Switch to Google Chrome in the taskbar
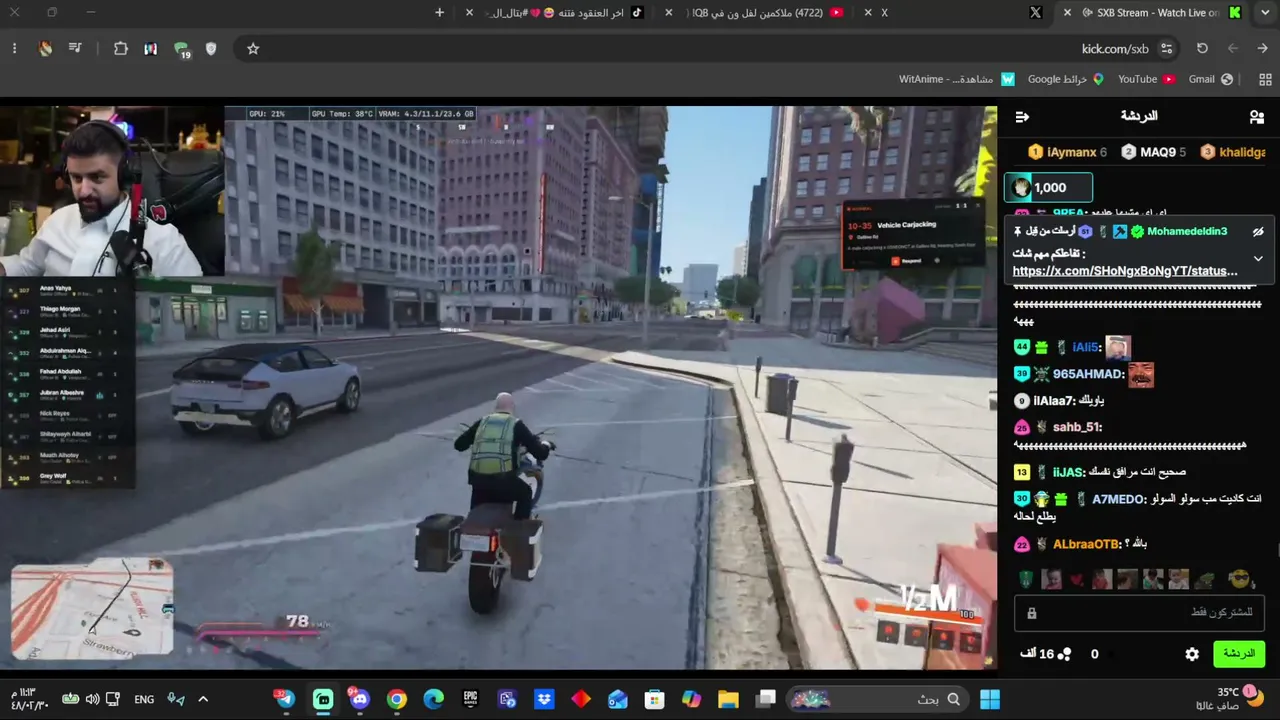1280x720 pixels. coord(397,699)
